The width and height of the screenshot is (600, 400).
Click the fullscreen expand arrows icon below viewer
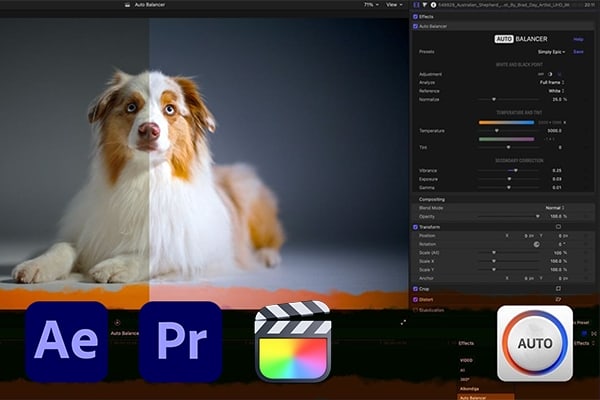tap(403, 323)
